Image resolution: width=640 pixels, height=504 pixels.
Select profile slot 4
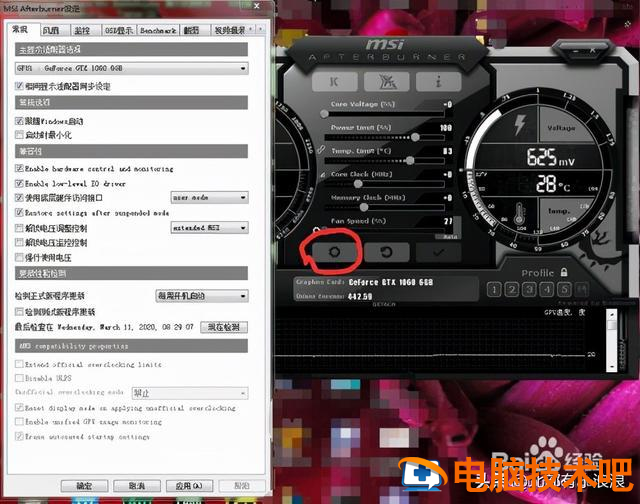[547, 290]
